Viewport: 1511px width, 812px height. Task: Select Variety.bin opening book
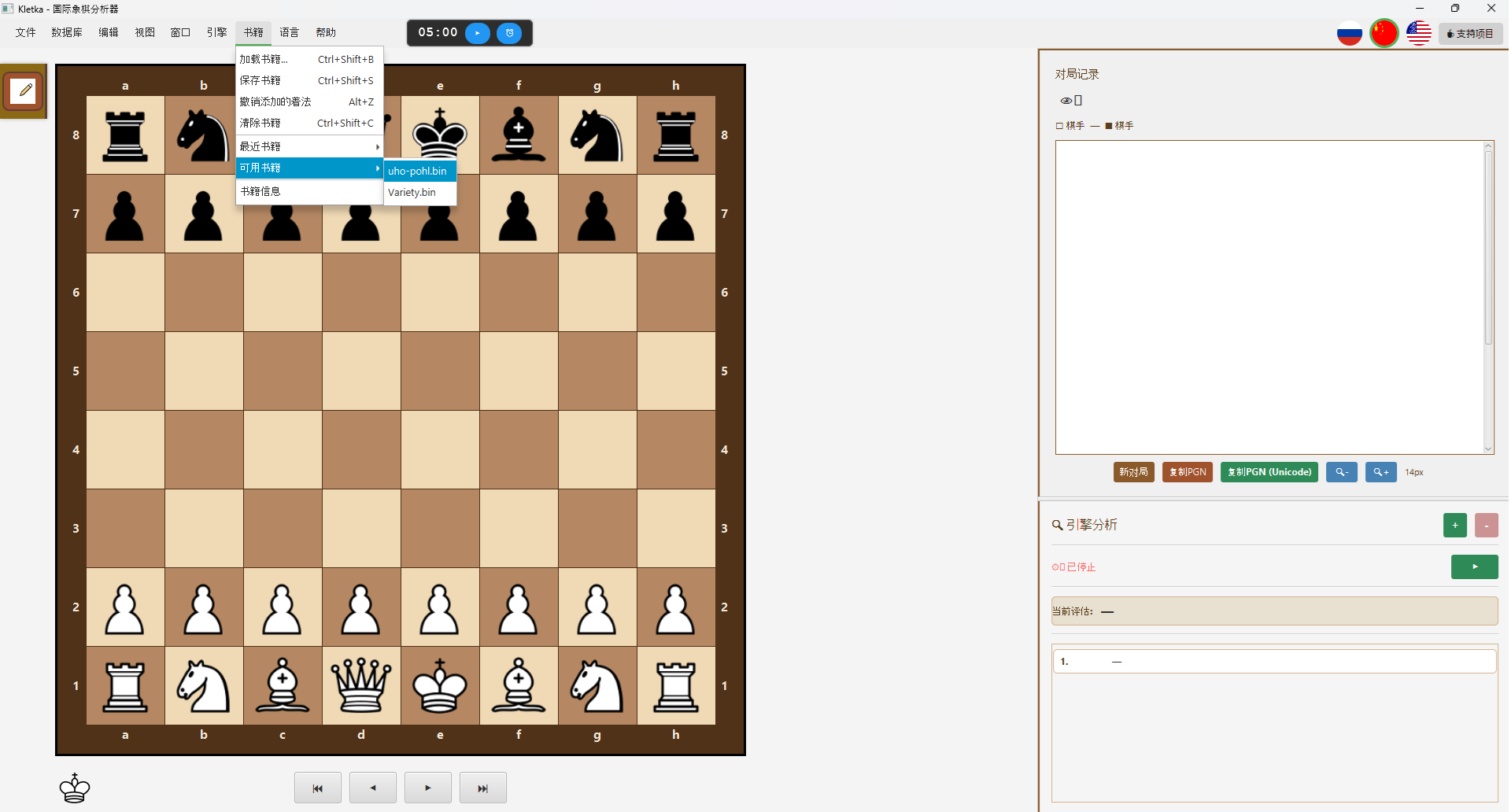click(420, 192)
